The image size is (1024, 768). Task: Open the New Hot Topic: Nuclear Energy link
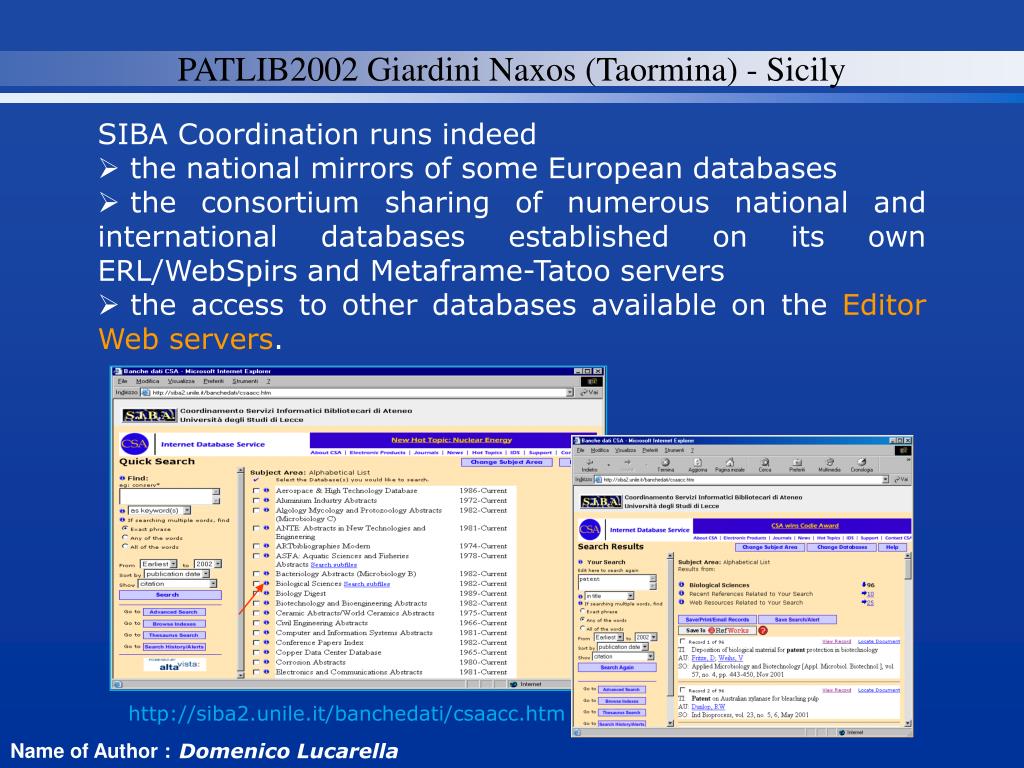451,440
